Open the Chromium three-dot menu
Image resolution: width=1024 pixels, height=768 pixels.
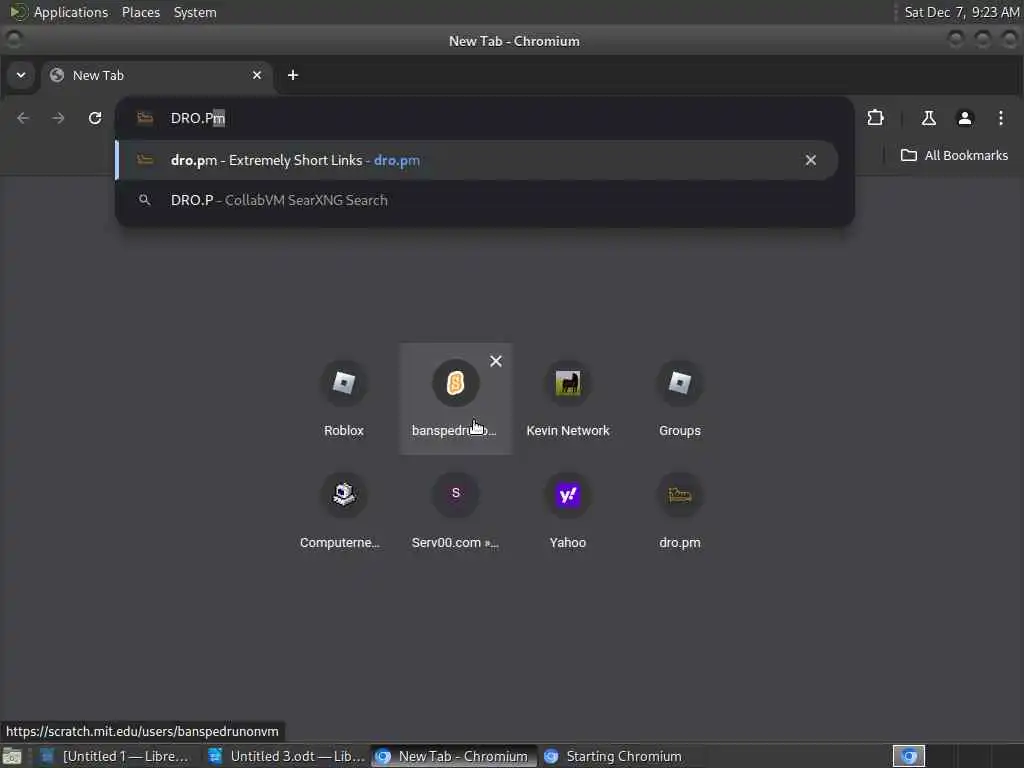pos(1000,118)
